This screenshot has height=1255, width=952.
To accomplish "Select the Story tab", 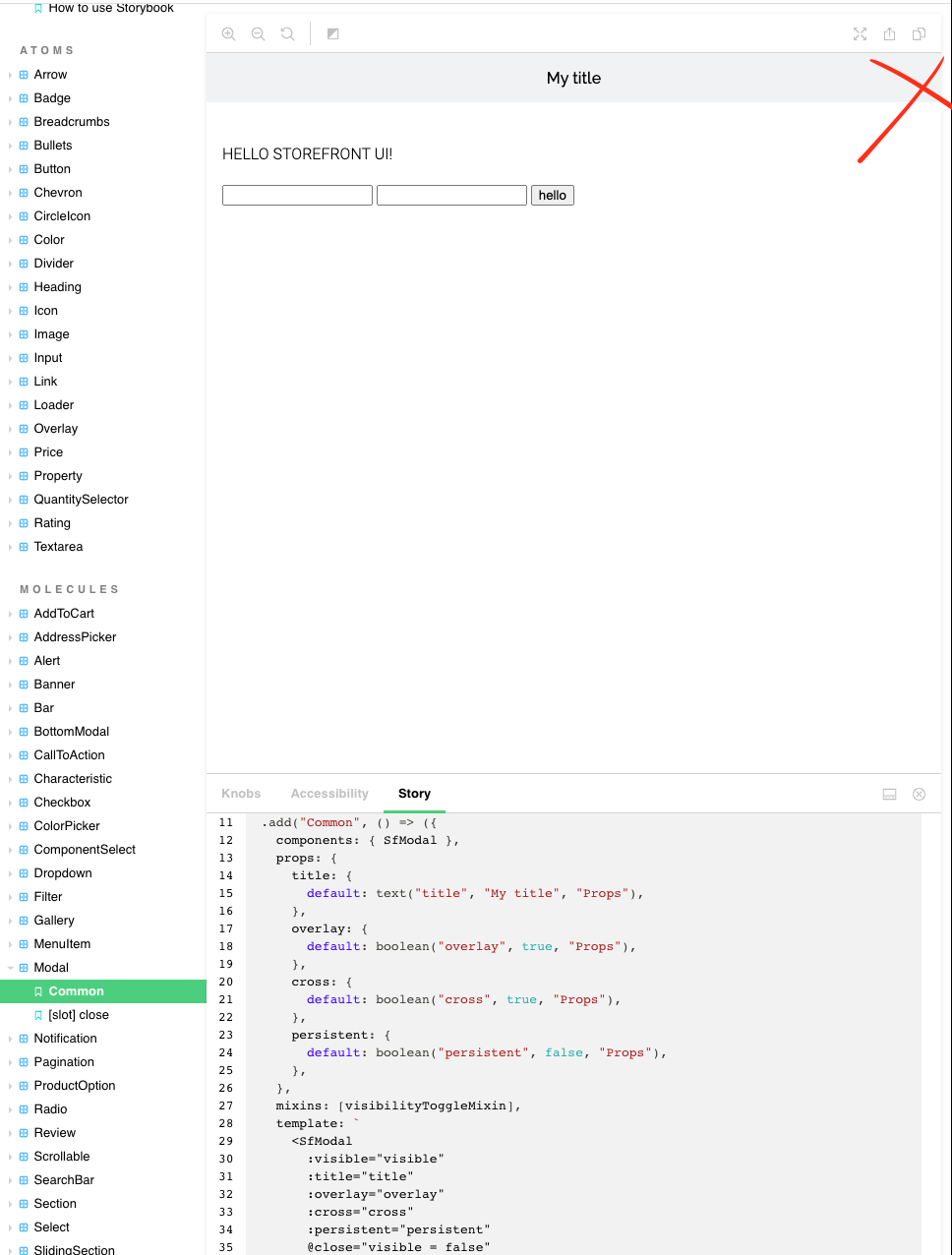I will (414, 794).
